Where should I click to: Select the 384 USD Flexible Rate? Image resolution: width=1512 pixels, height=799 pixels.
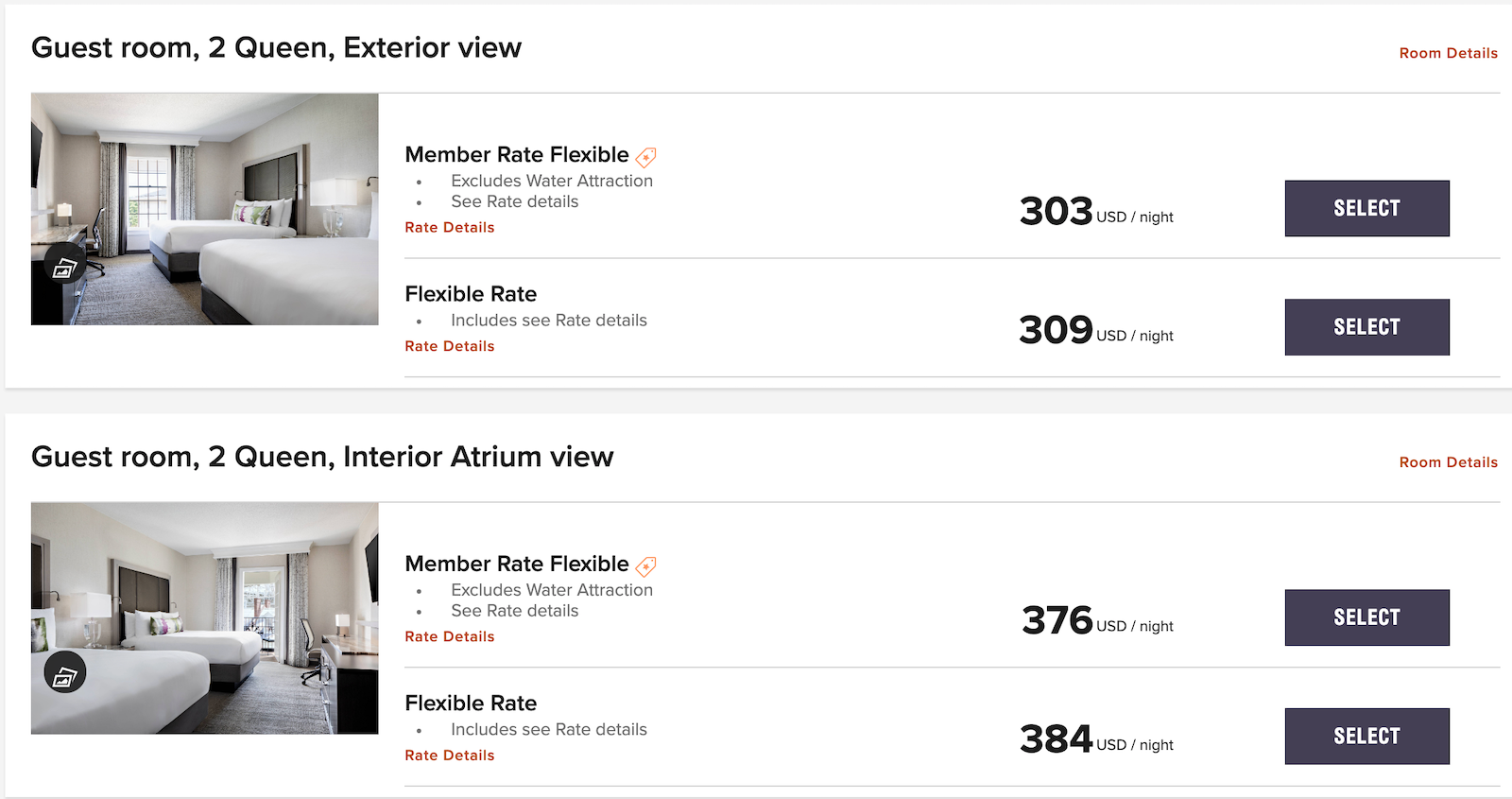point(1366,736)
